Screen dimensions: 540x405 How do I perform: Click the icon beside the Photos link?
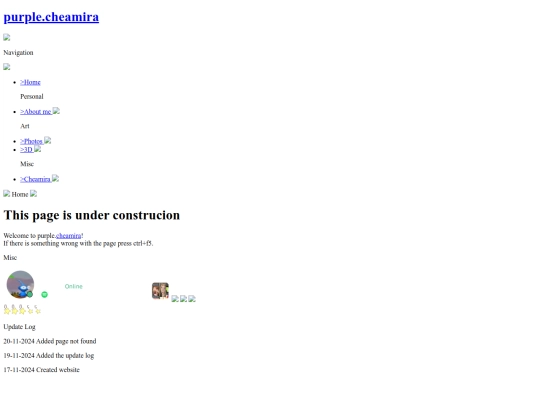pos(48,141)
